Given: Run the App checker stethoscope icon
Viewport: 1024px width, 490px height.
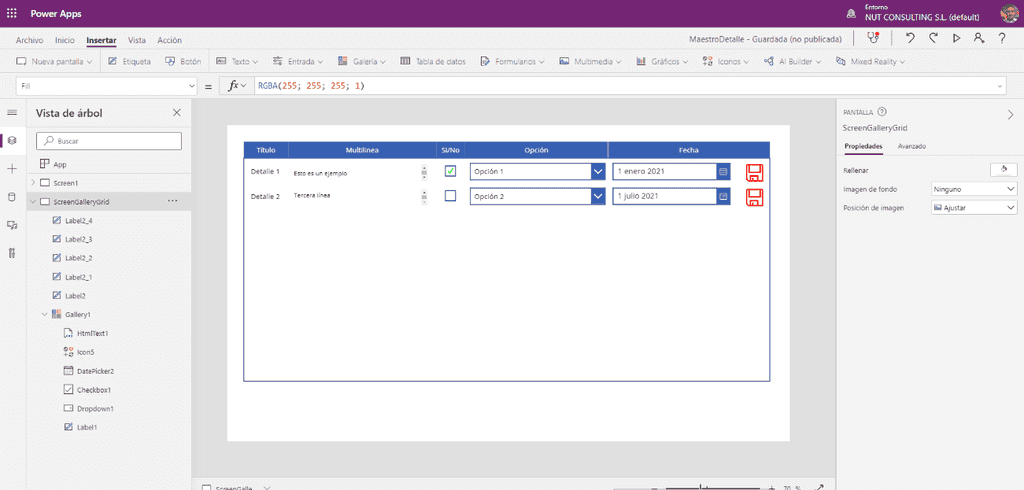Looking at the screenshot, I should tap(873, 39).
